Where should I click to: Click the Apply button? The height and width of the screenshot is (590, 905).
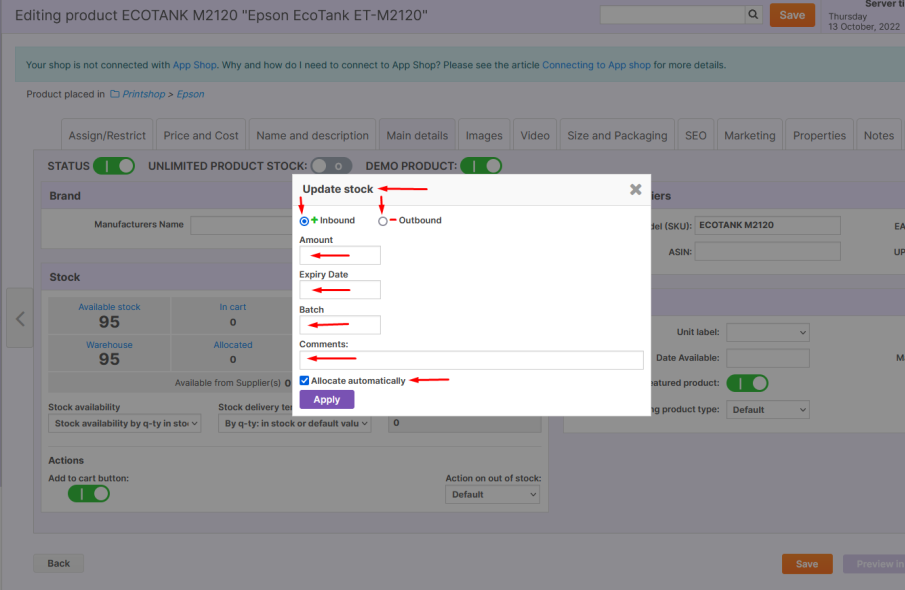click(x=327, y=399)
